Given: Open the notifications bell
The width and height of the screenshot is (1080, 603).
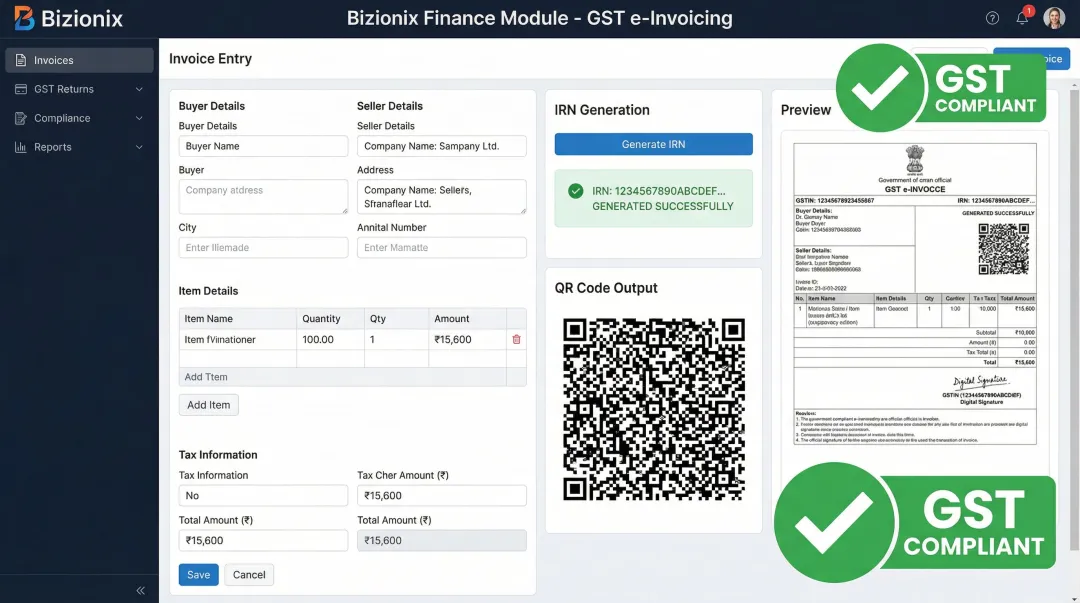Looking at the screenshot, I should click(x=1022, y=18).
